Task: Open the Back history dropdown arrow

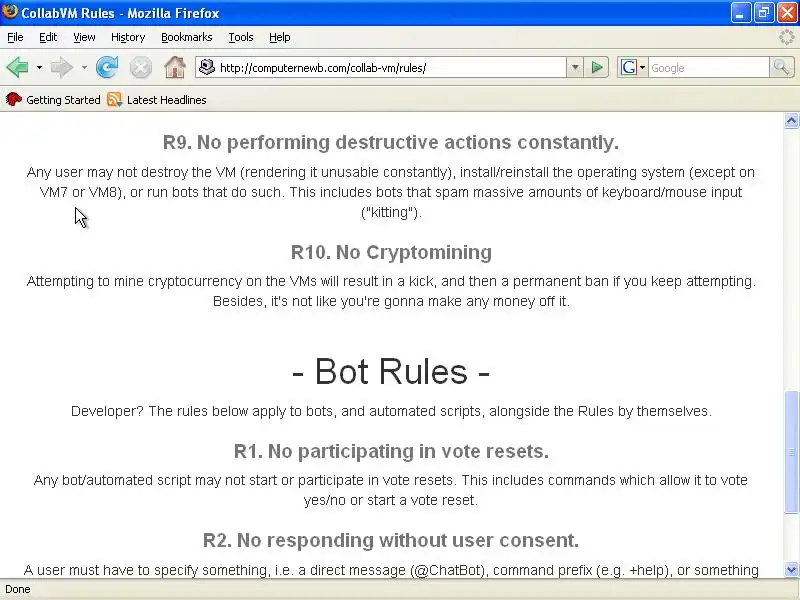Action: (39, 67)
